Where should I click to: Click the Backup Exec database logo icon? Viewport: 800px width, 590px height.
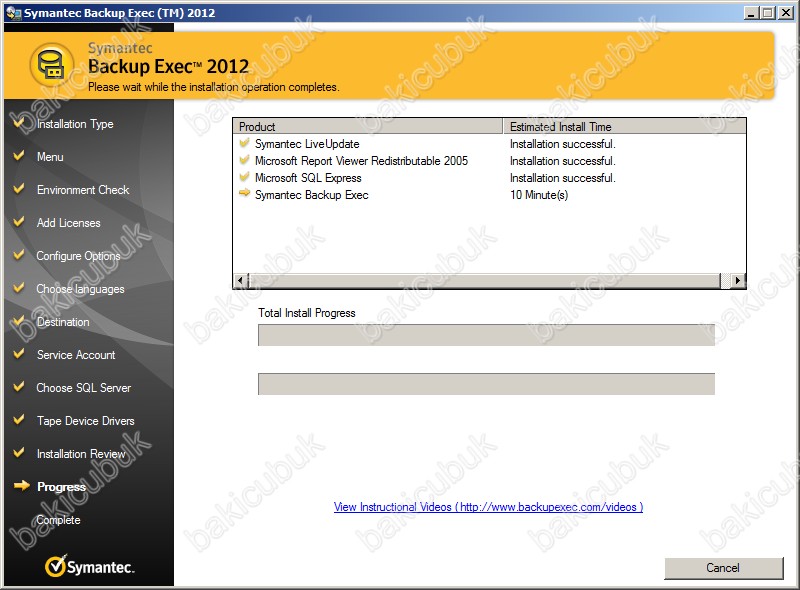[52, 65]
